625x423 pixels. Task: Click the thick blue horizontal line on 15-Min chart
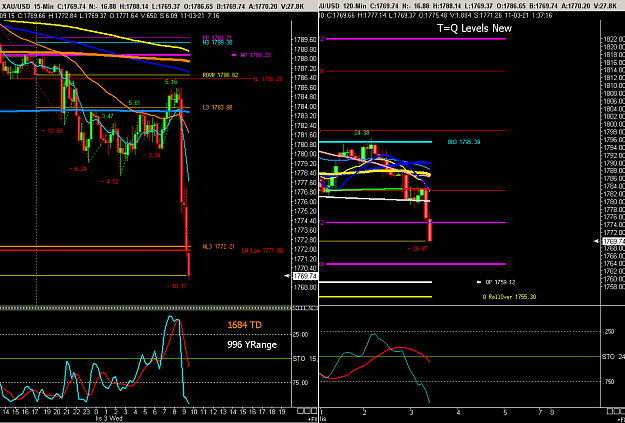coord(95,111)
